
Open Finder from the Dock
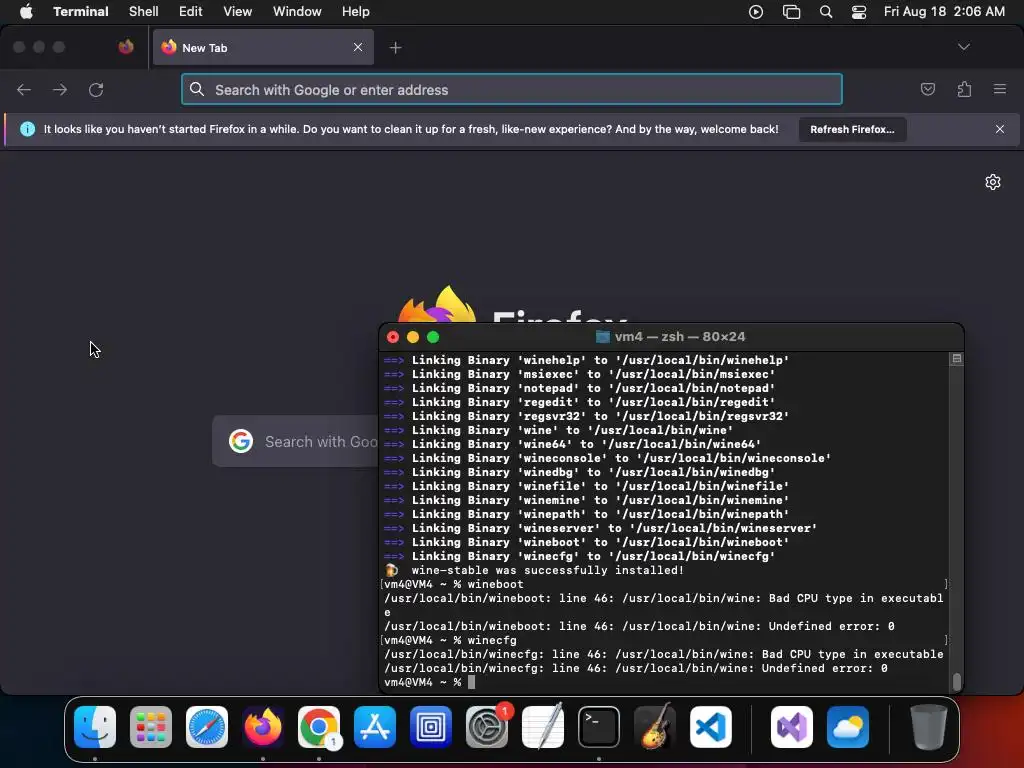95,726
